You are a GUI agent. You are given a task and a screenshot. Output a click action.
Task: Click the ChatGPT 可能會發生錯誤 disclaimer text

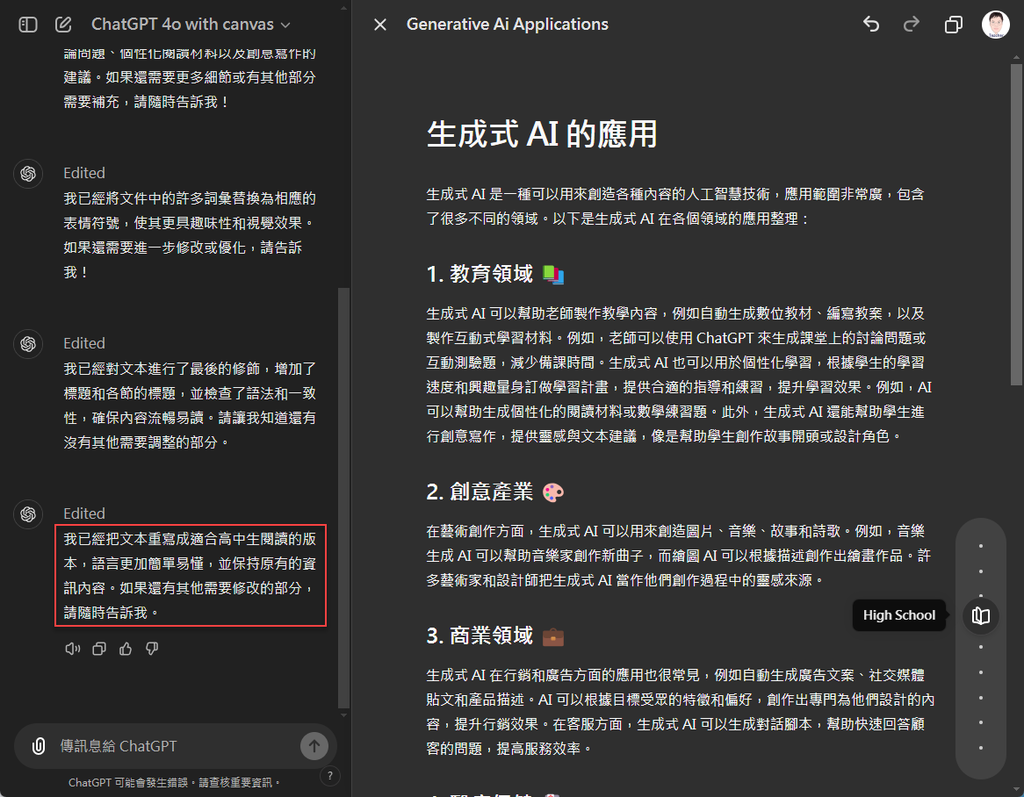click(174, 782)
